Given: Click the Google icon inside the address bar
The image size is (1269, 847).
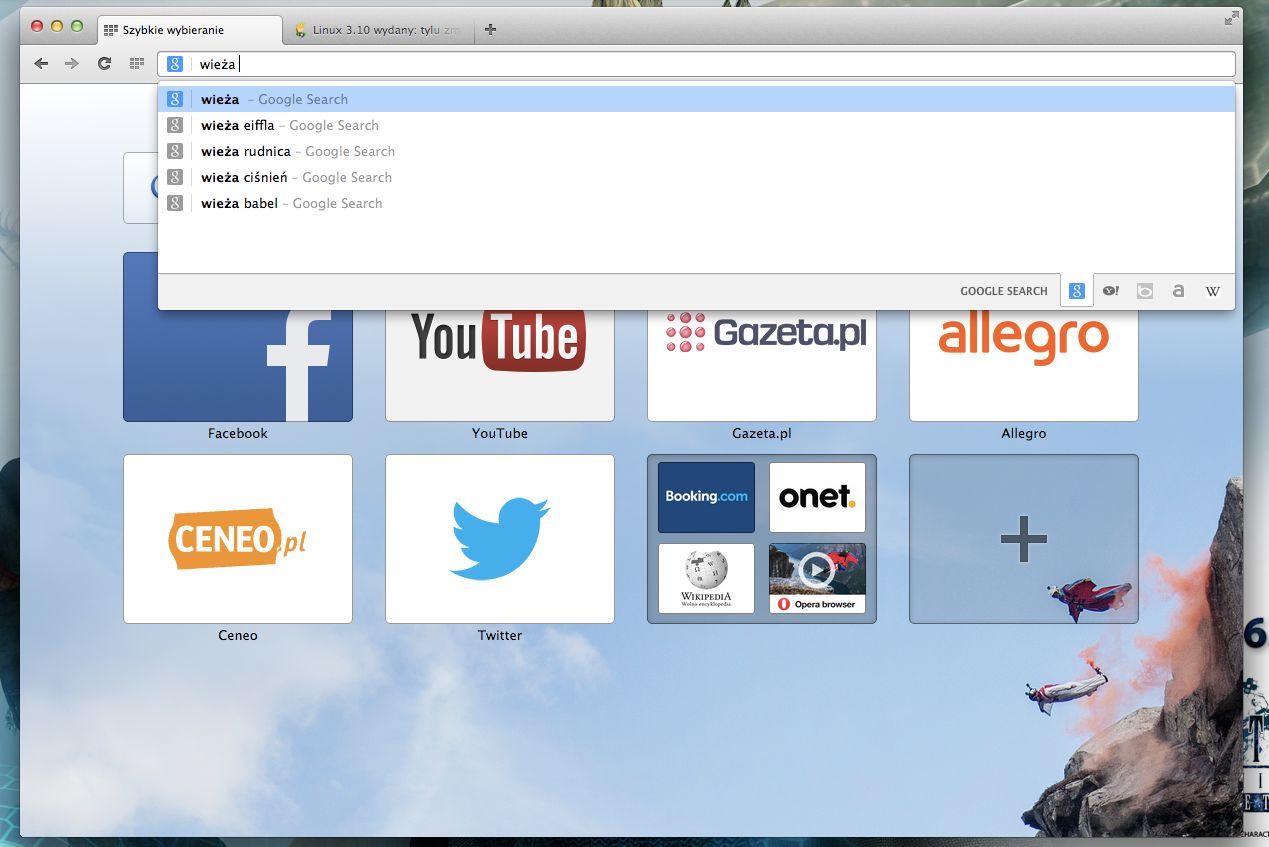Looking at the screenshot, I should (175, 64).
